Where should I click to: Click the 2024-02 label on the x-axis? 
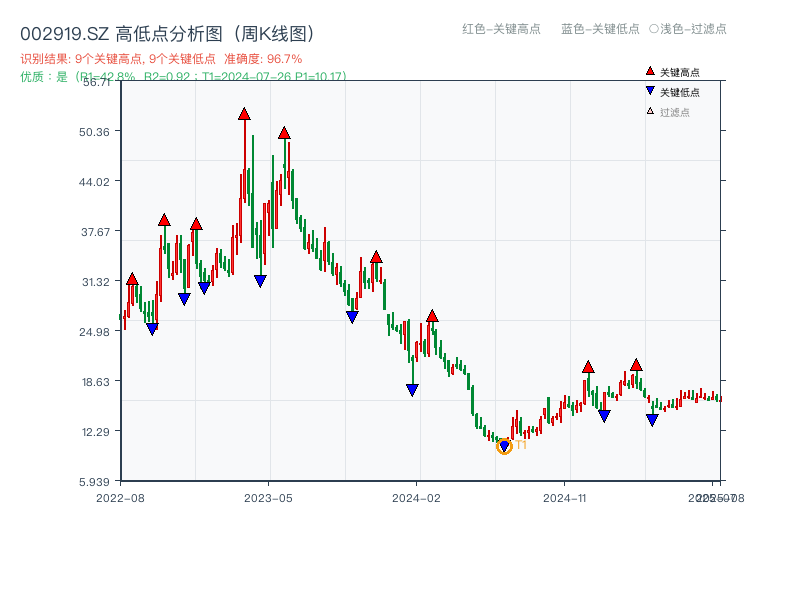(415, 495)
